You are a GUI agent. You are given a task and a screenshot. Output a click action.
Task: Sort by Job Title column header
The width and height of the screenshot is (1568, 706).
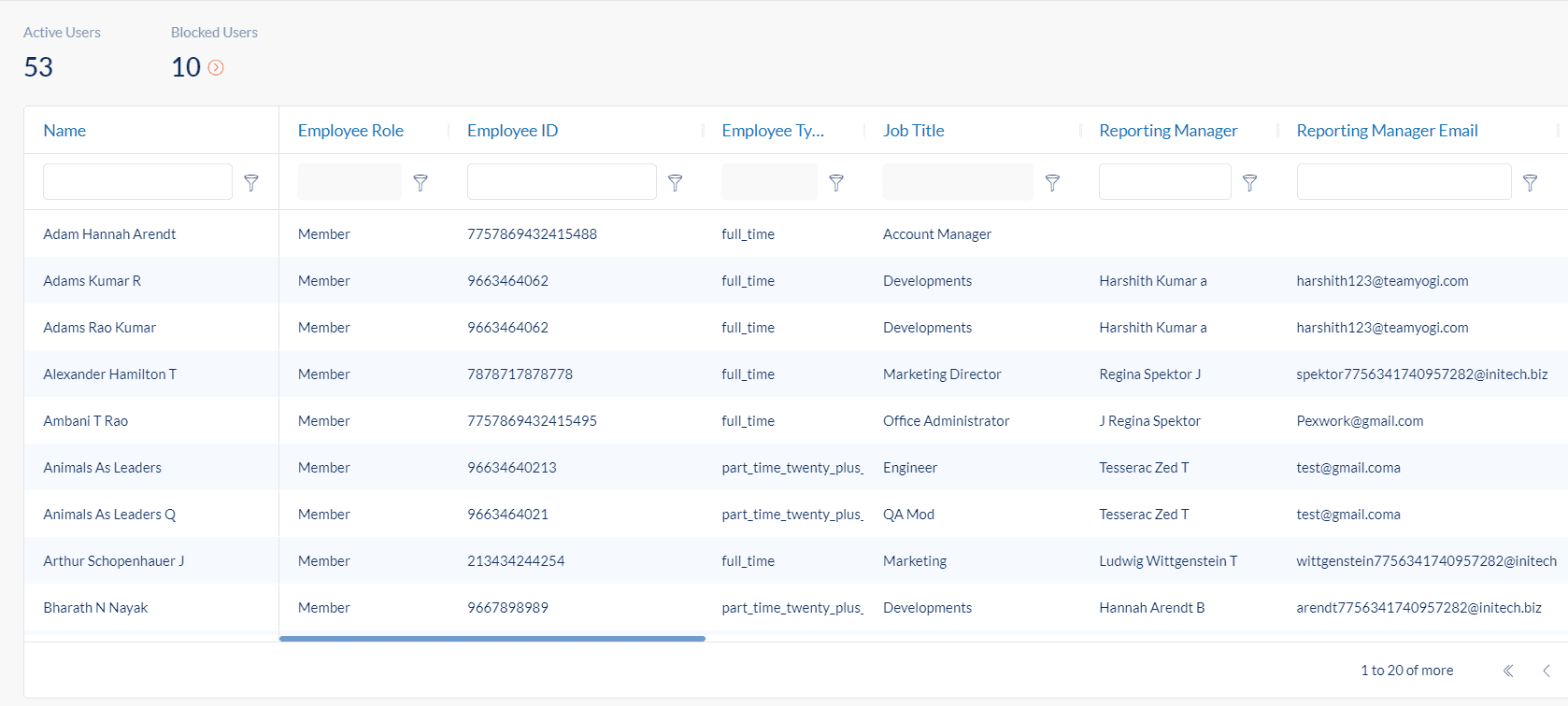point(914,131)
